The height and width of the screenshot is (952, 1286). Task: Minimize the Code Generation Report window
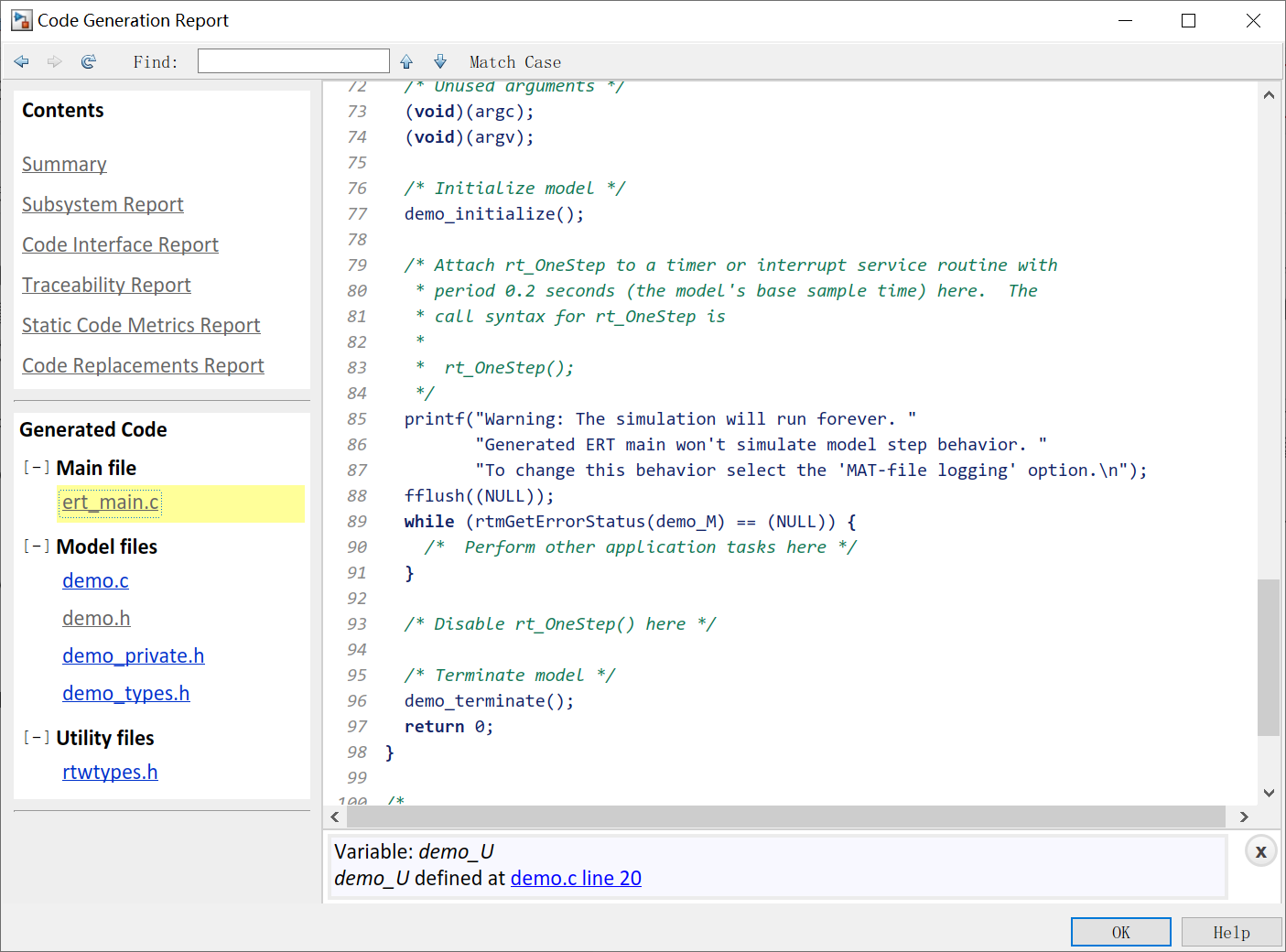click(1125, 20)
